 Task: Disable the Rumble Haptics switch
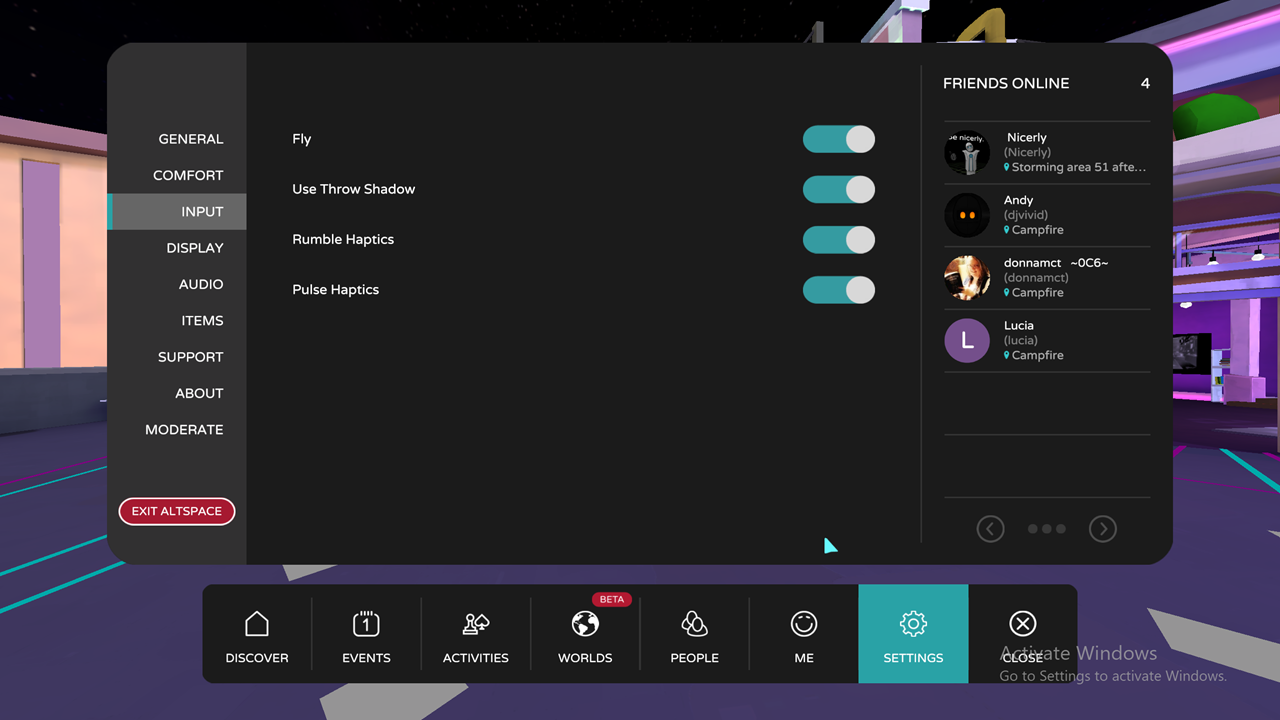click(839, 240)
